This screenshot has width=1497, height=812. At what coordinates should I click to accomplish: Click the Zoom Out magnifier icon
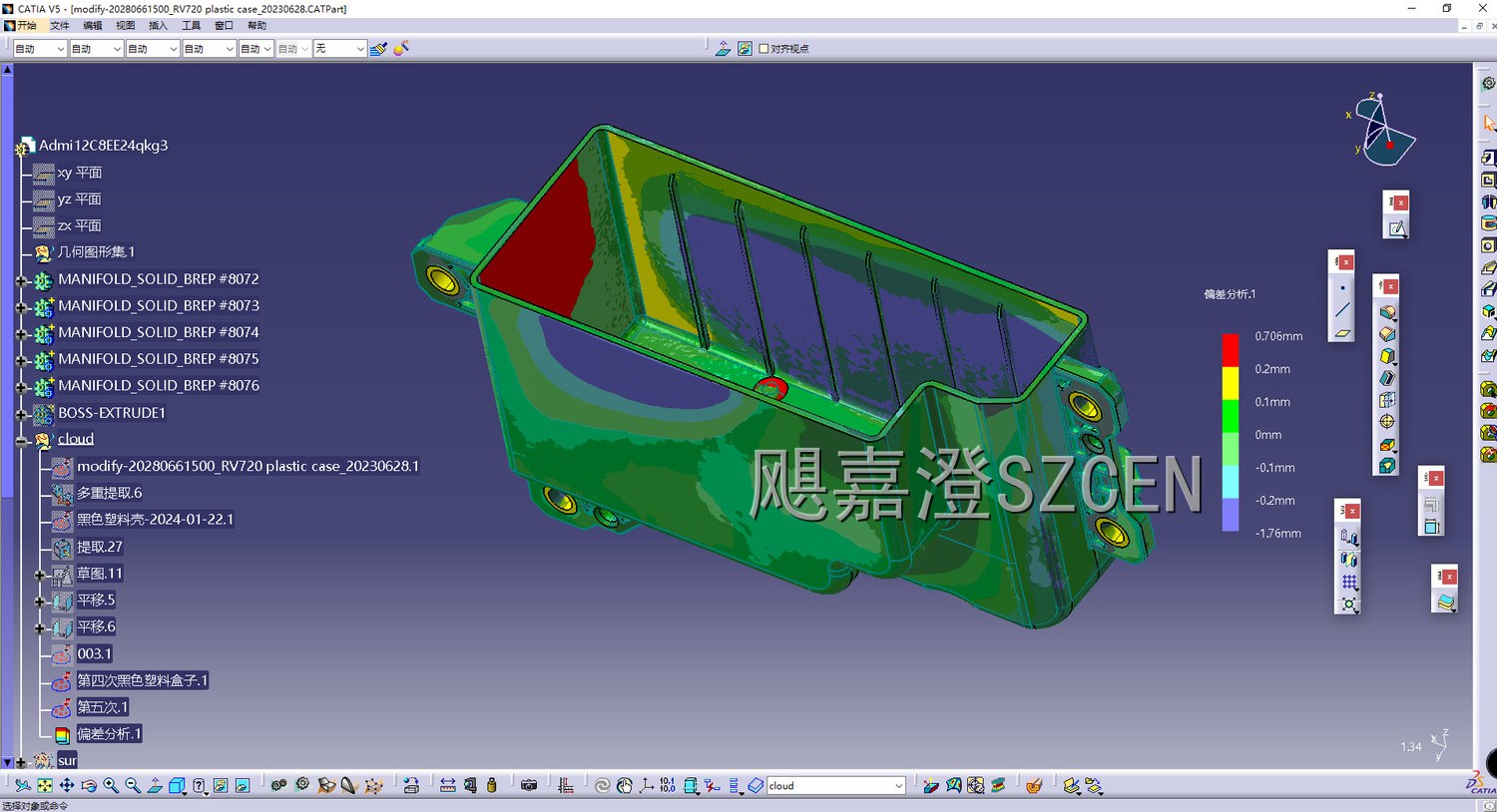point(133,786)
